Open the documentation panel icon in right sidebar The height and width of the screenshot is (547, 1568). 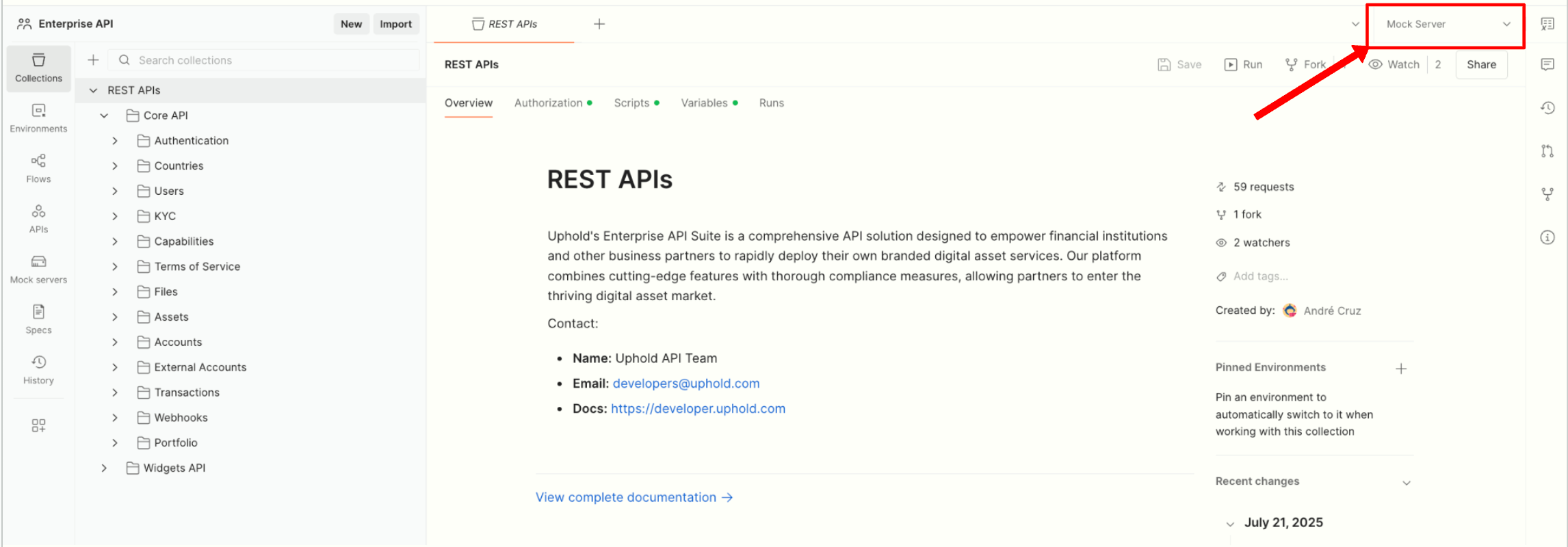[x=1547, y=24]
